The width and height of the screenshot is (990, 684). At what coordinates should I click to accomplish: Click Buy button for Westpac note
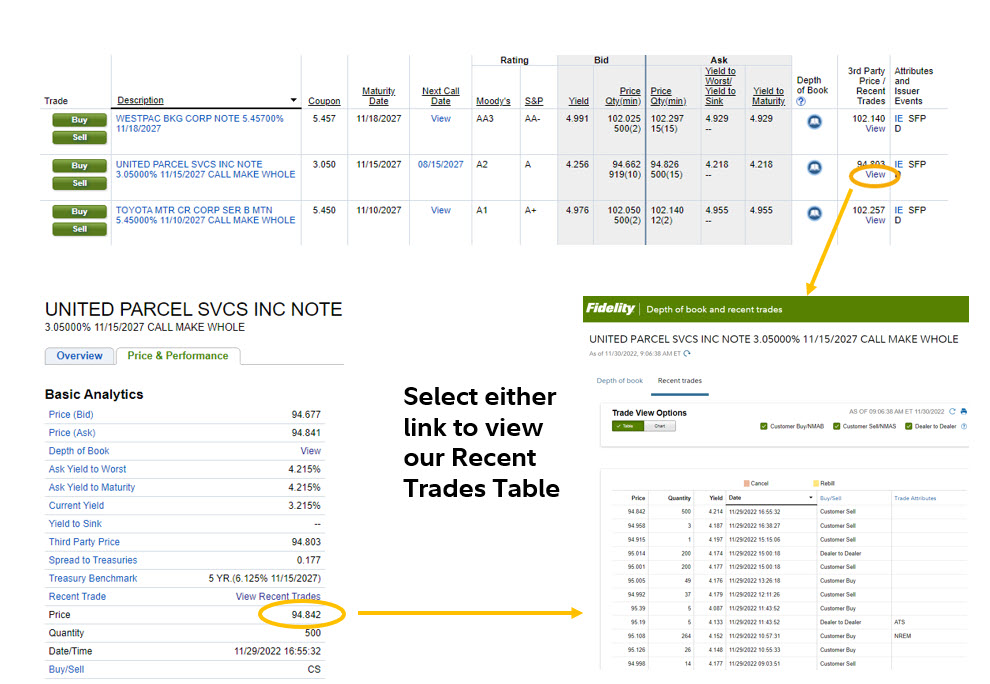click(79, 120)
